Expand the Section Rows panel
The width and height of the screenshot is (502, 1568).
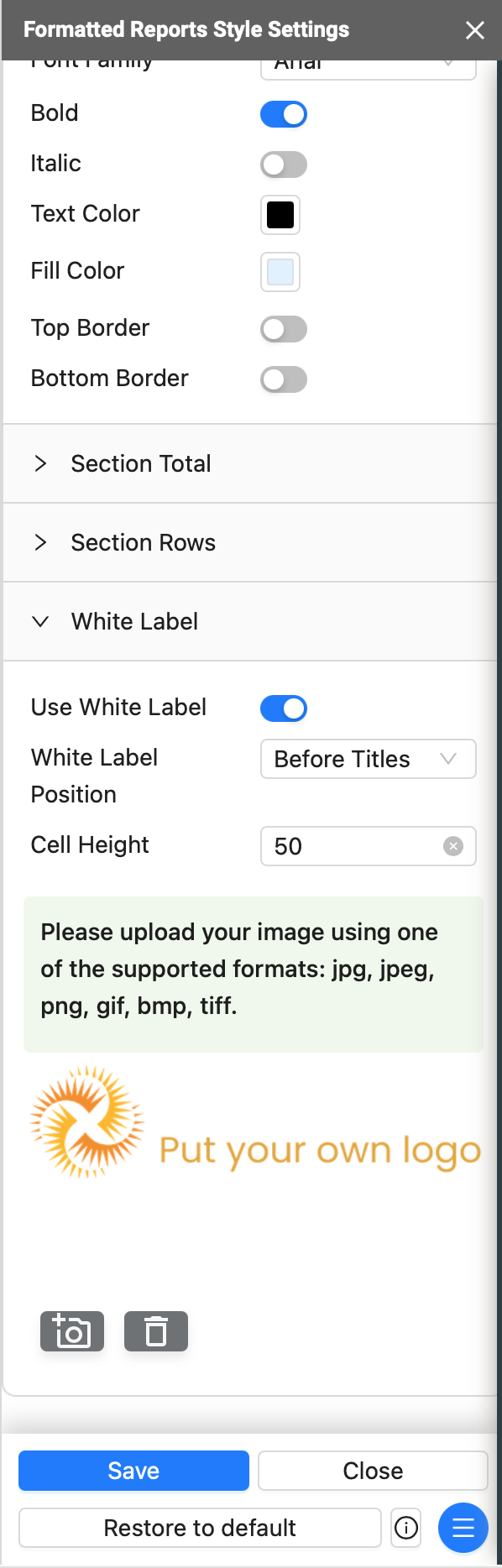(x=250, y=542)
